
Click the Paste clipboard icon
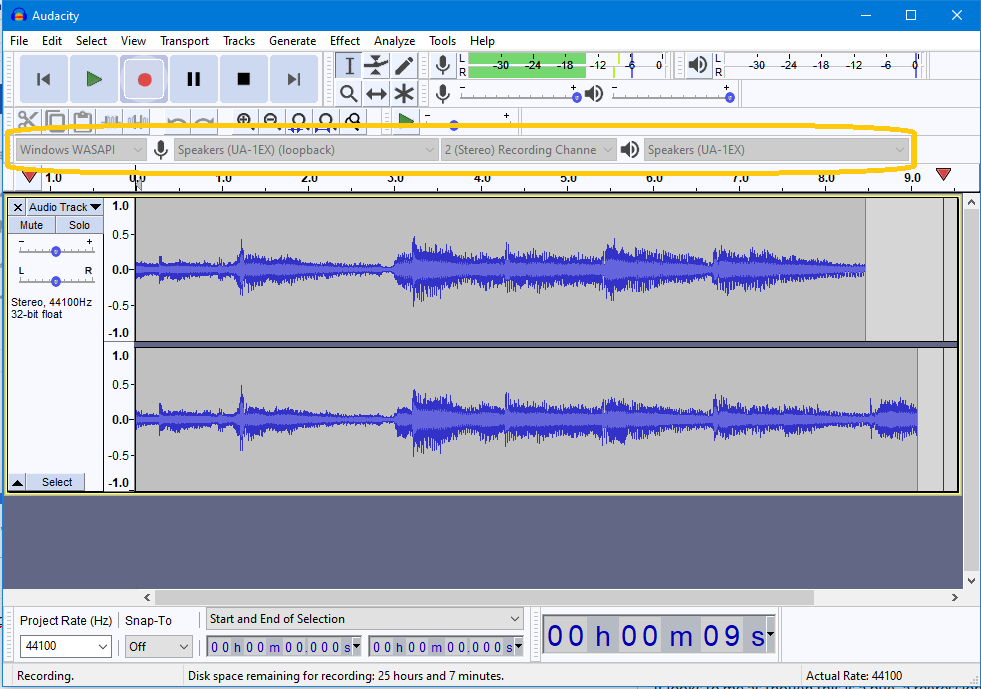pos(83,121)
